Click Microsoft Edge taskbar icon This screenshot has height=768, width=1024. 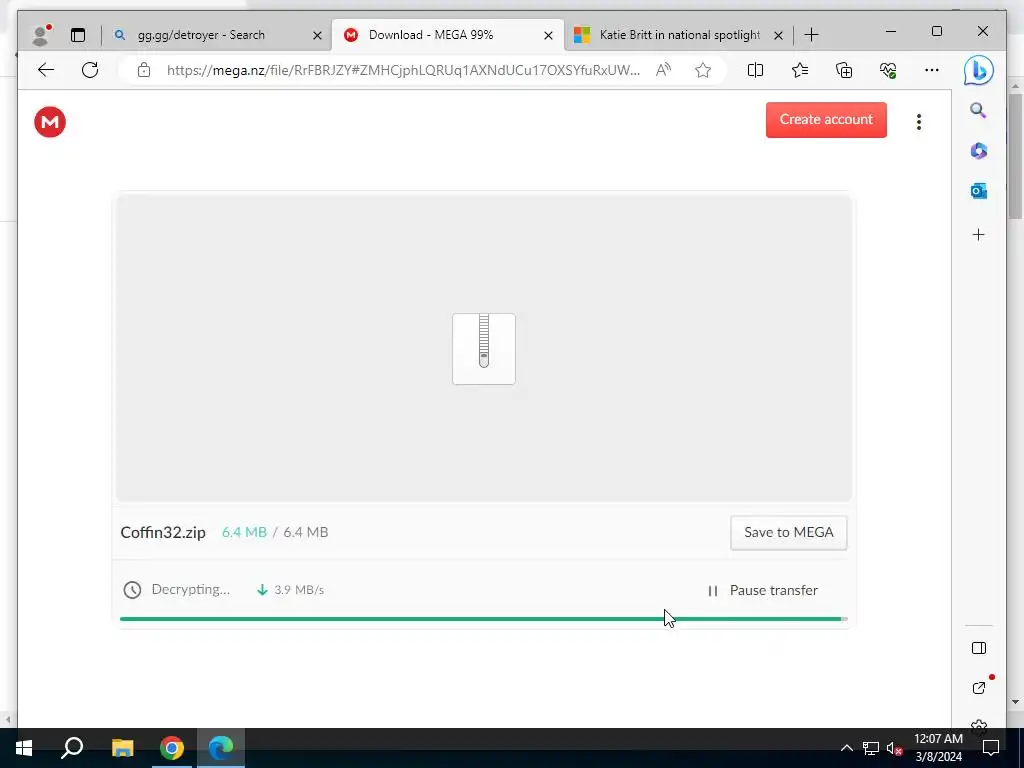pyautogui.click(x=221, y=748)
